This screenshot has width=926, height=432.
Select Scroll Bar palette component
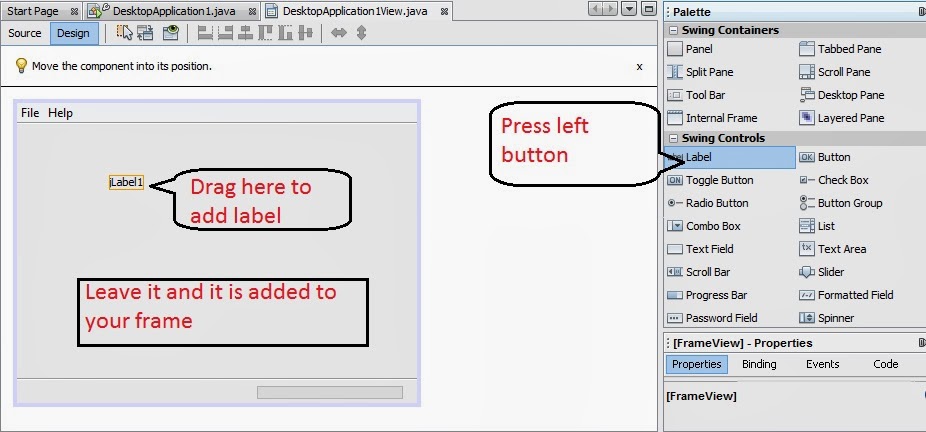tap(698, 272)
